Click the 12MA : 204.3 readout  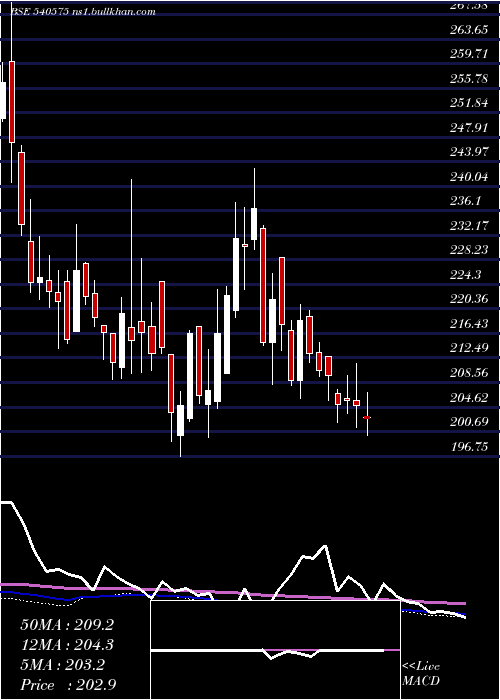(x=67, y=645)
